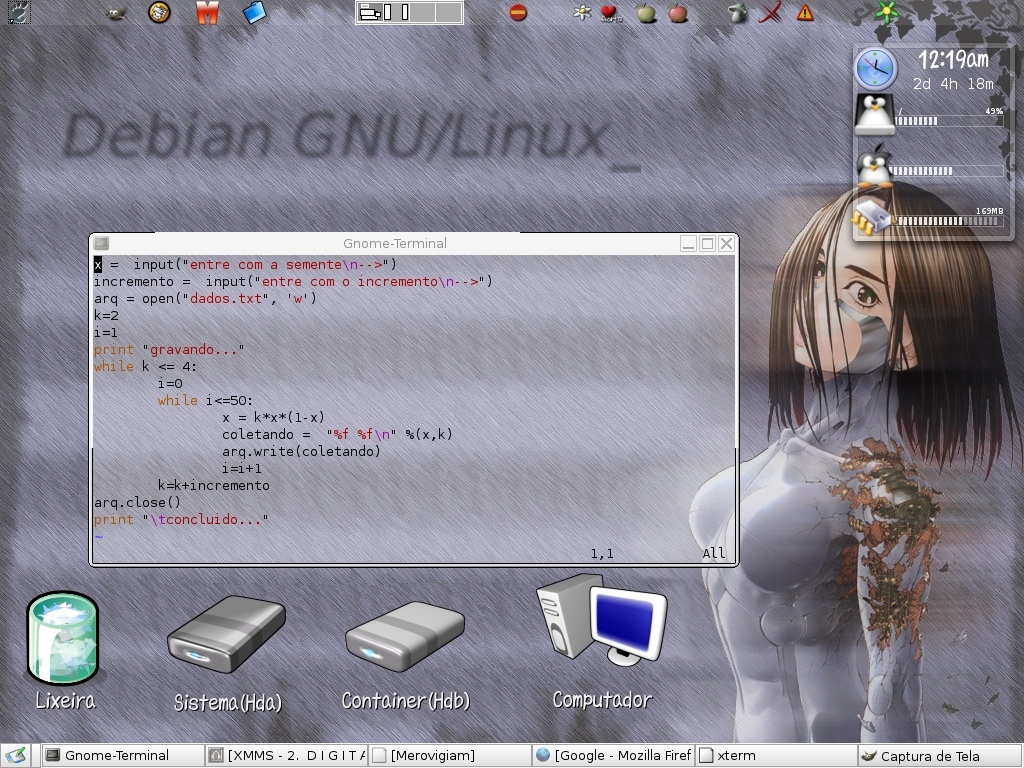Click the 'coletando =' format string line
Image resolution: width=1024 pixels, height=768 pixels.
(337, 434)
